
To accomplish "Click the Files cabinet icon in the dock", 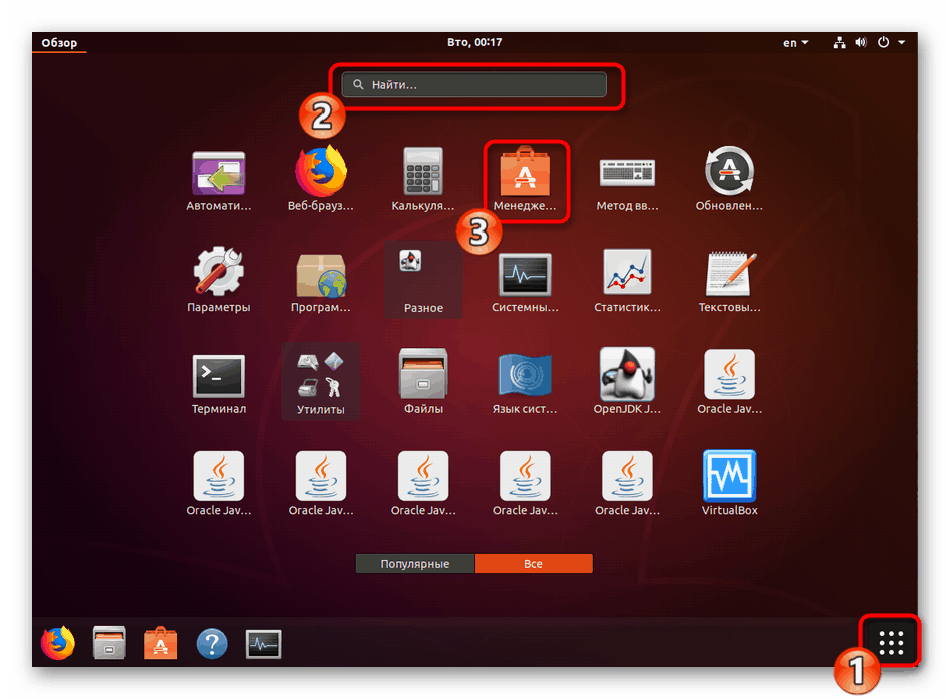I will click(x=109, y=642).
